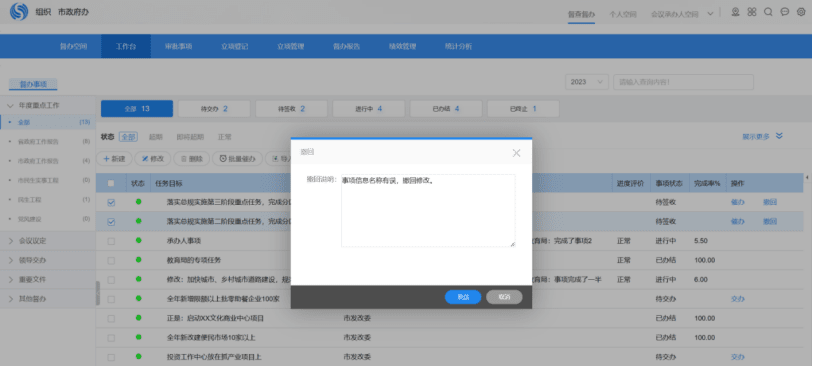Click 展示更多 to show more filters
This screenshot has height=366, width=813.
[755, 137]
